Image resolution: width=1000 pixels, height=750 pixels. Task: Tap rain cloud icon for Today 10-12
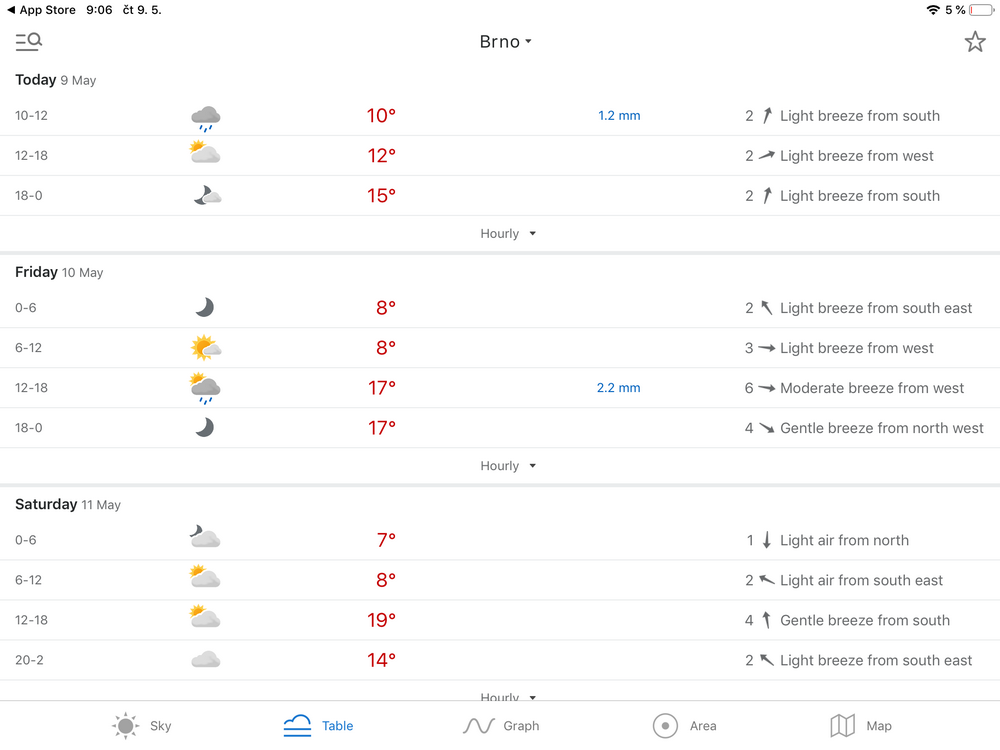[205, 117]
